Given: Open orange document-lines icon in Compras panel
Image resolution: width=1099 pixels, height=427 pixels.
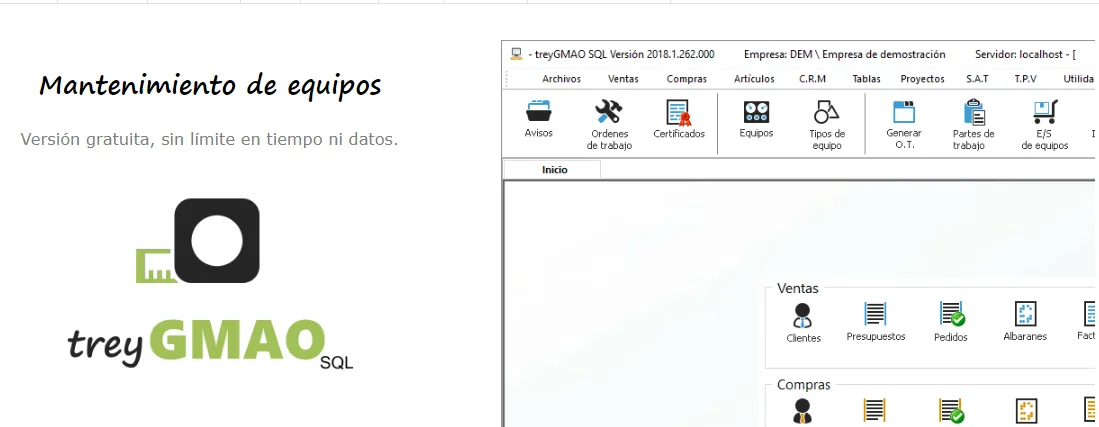Looking at the screenshot, I should coord(875,412).
